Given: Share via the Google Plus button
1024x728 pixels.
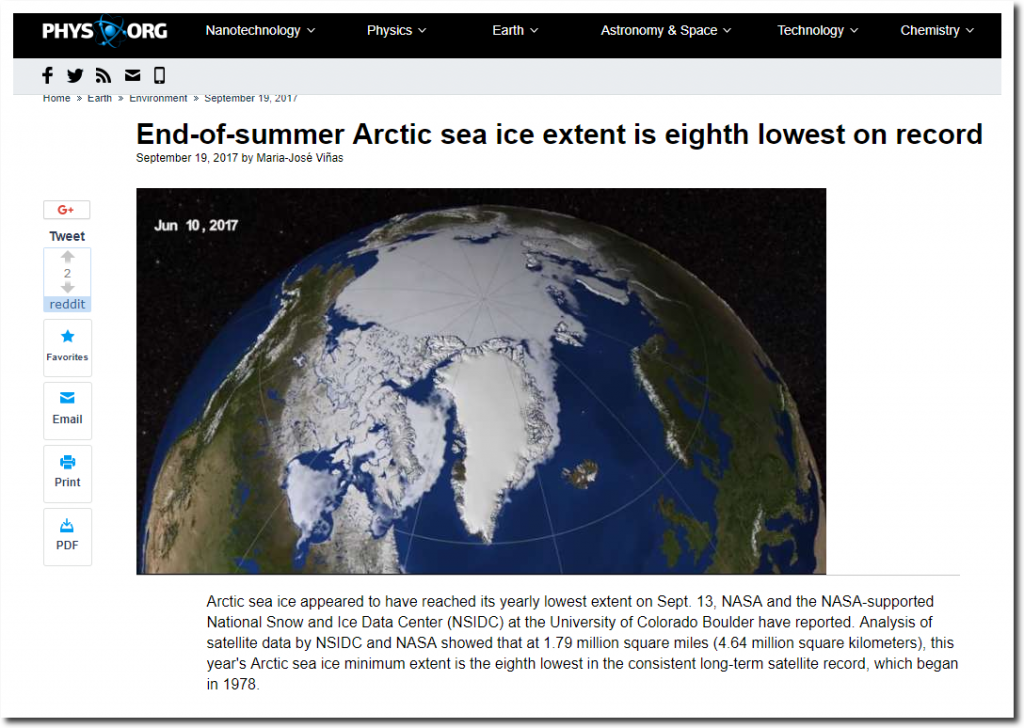Looking at the screenshot, I should (67, 210).
